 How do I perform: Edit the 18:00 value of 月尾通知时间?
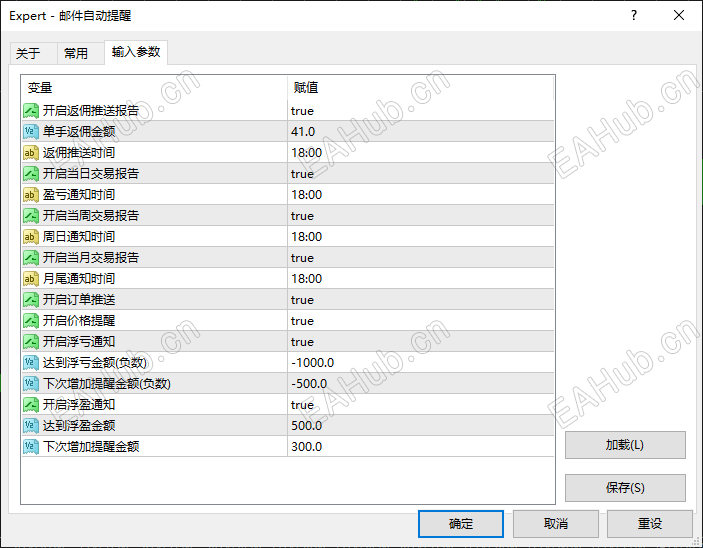click(x=421, y=279)
